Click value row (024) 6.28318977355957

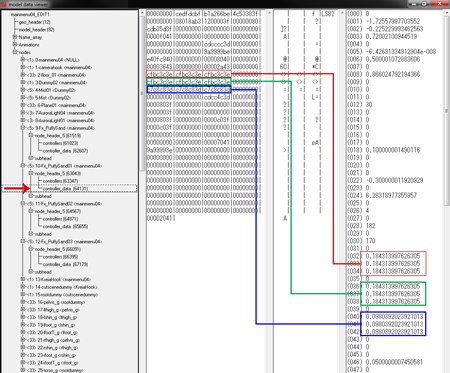pyautogui.click(x=382, y=195)
